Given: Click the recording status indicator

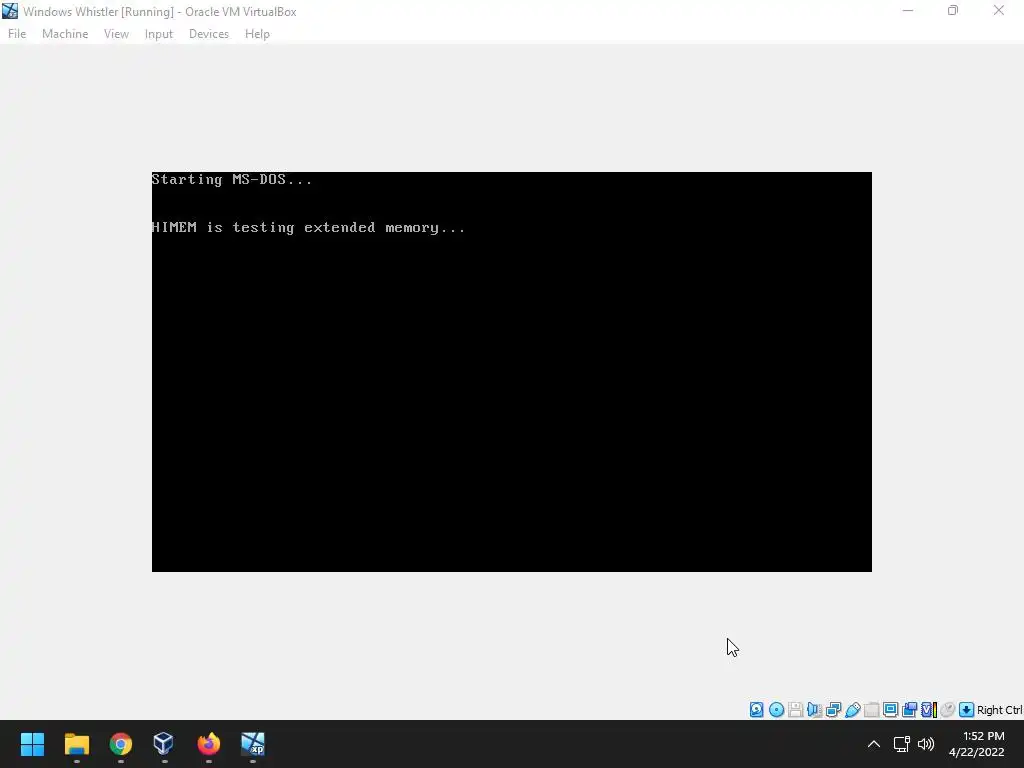Looking at the screenshot, I should (909, 710).
